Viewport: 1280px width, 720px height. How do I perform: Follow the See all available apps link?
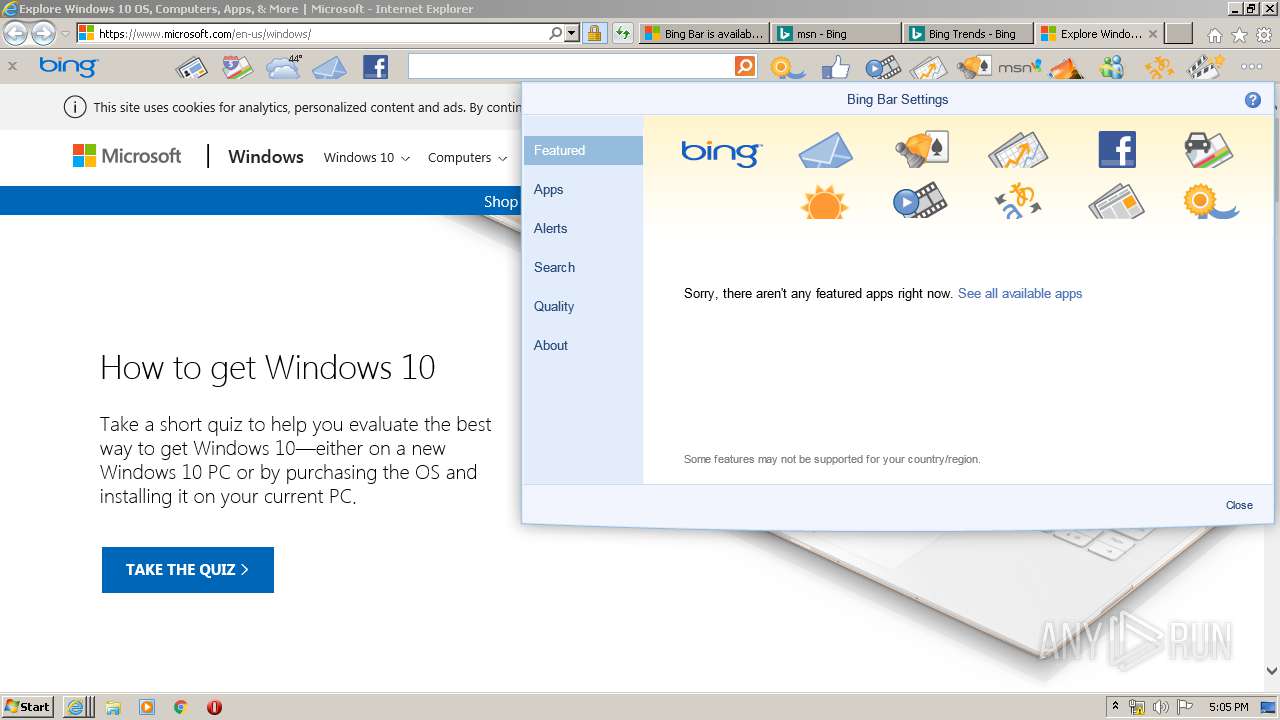1020,293
